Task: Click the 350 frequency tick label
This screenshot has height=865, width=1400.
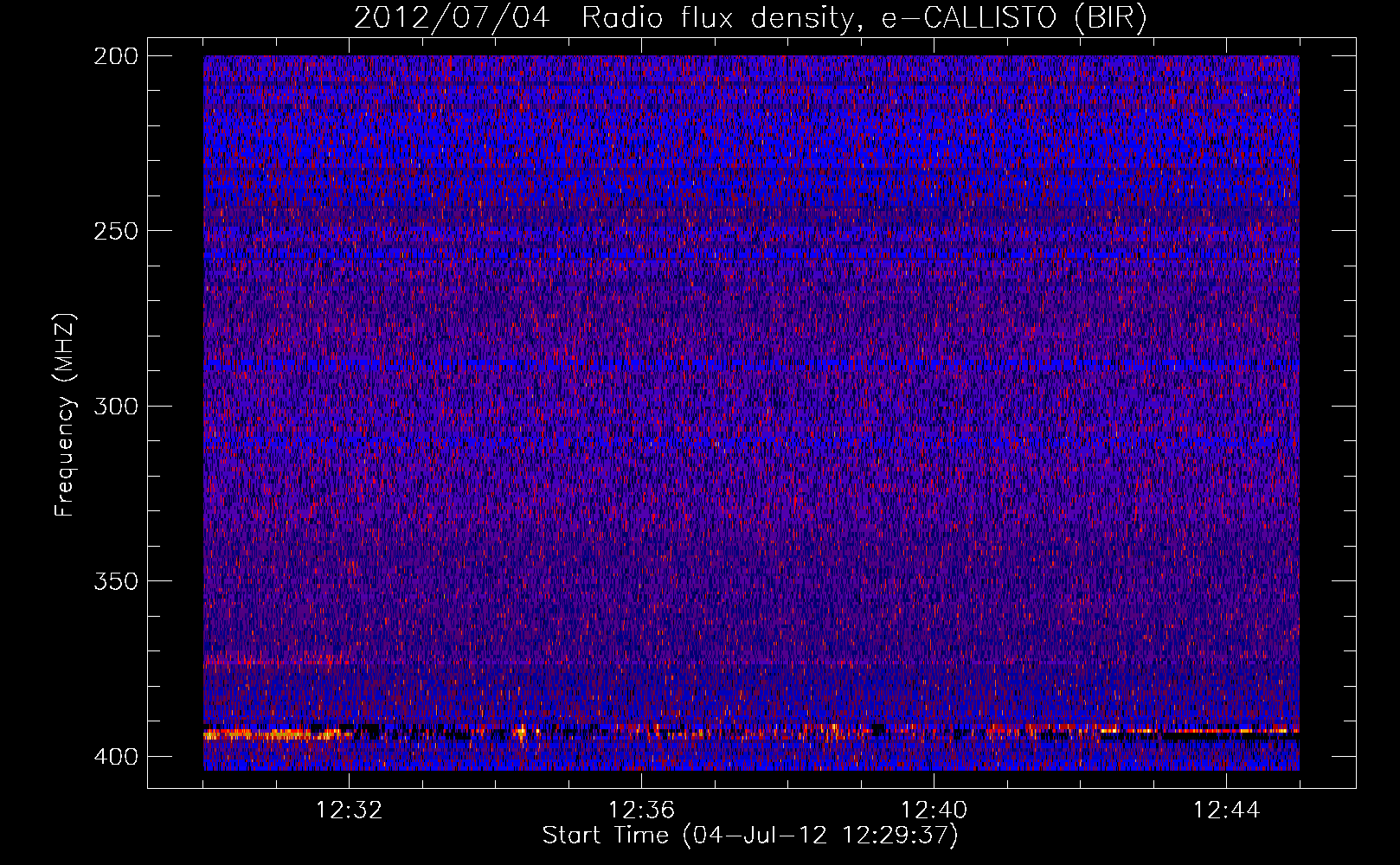Action: 115,581
